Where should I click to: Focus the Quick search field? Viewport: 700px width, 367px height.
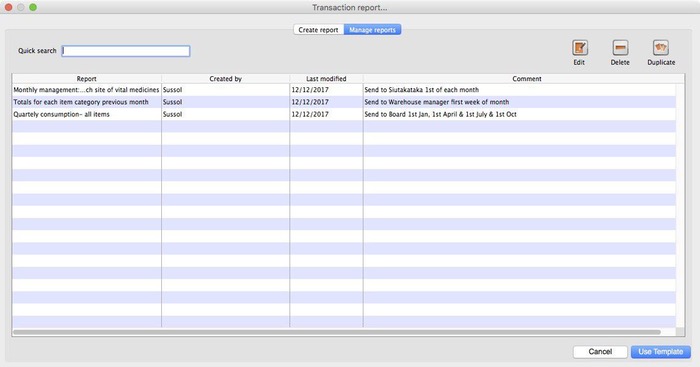point(126,51)
